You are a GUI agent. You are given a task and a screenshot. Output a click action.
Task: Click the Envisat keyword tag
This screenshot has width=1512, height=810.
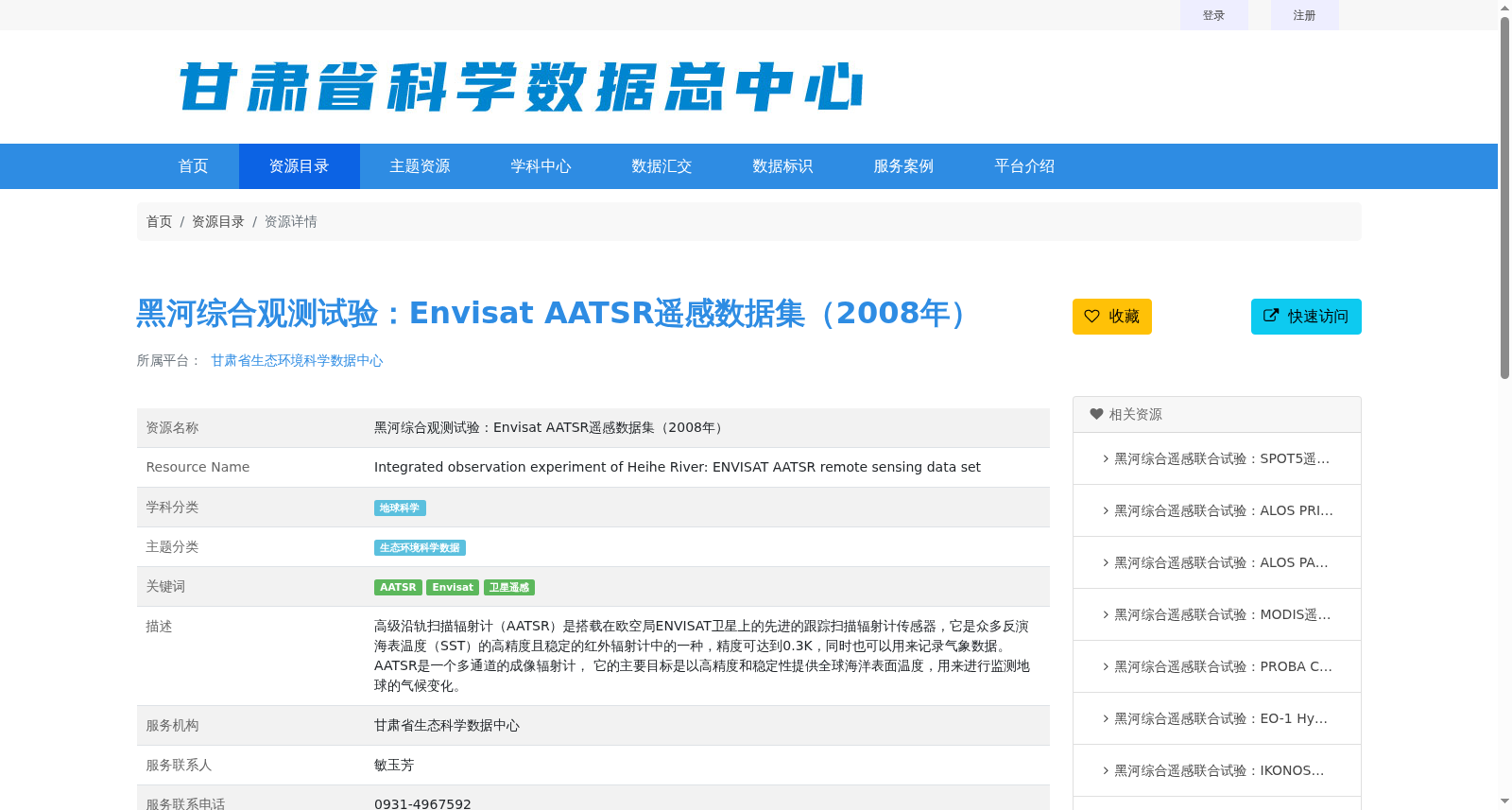(x=453, y=588)
